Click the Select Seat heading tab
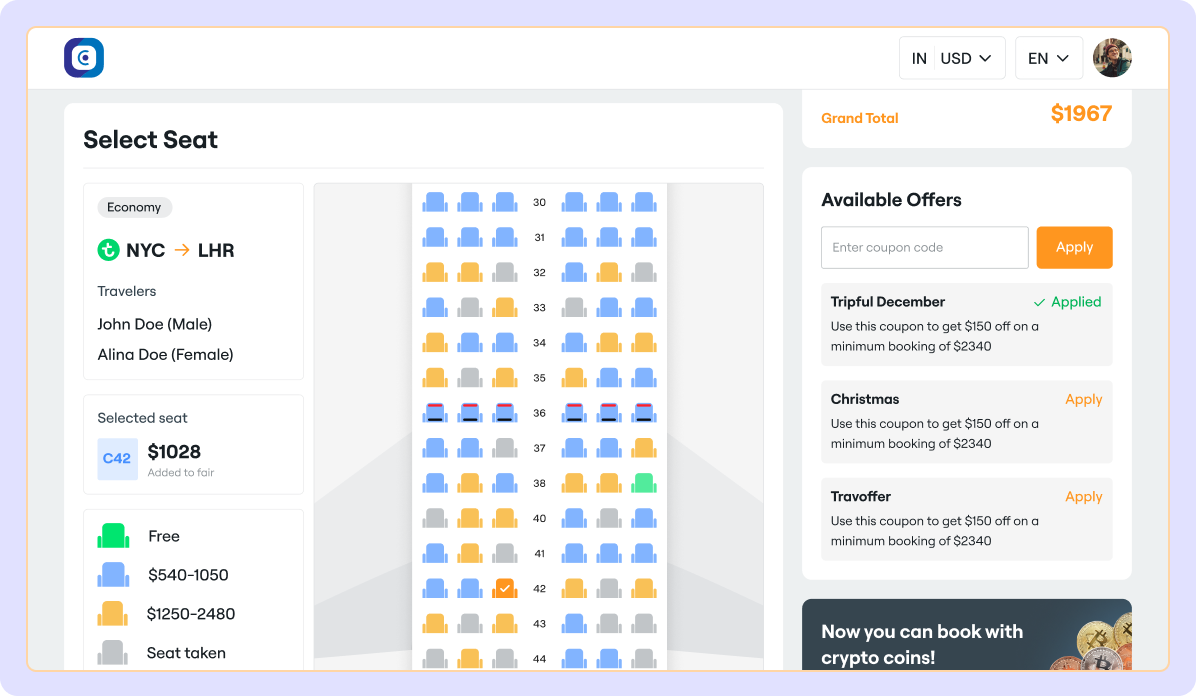This screenshot has width=1196, height=696. click(150, 140)
